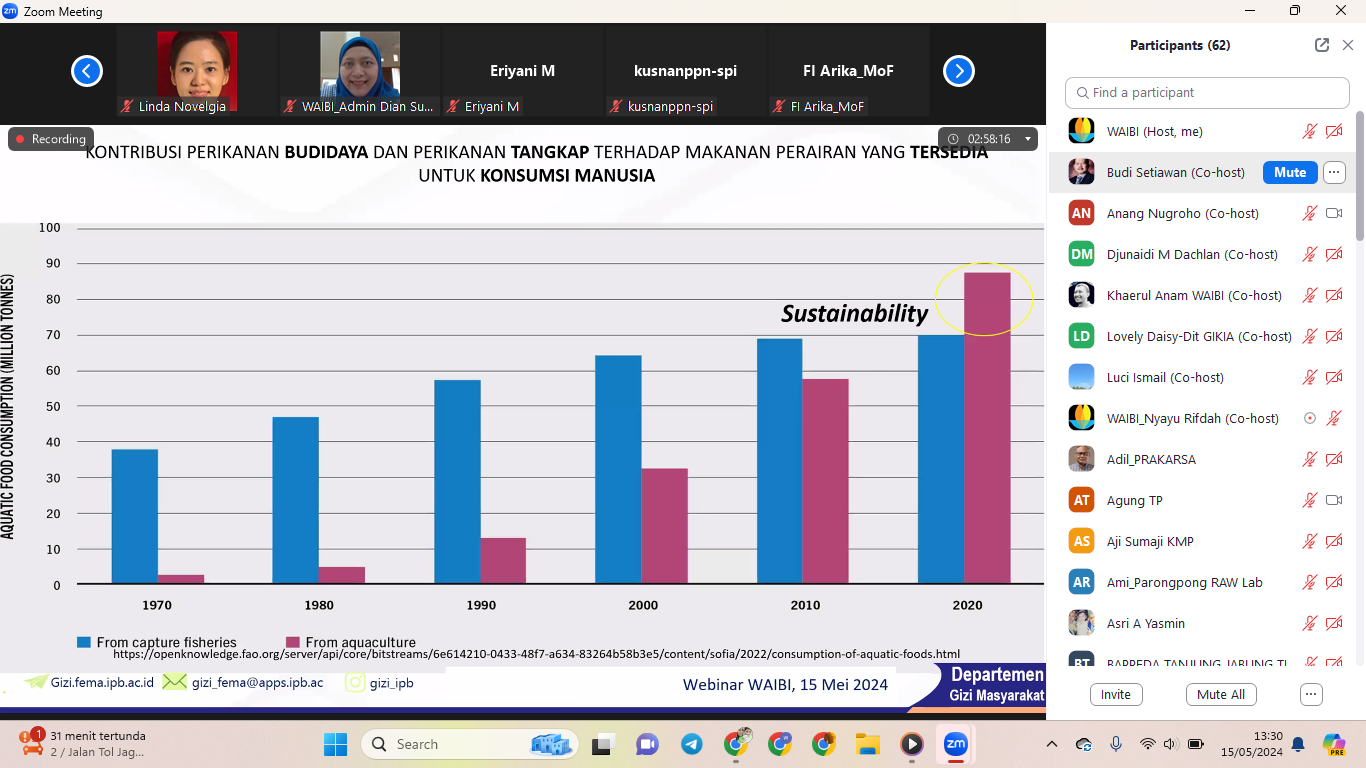Open the more options menu beside Mute All
1366x768 pixels.
click(x=1311, y=694)
